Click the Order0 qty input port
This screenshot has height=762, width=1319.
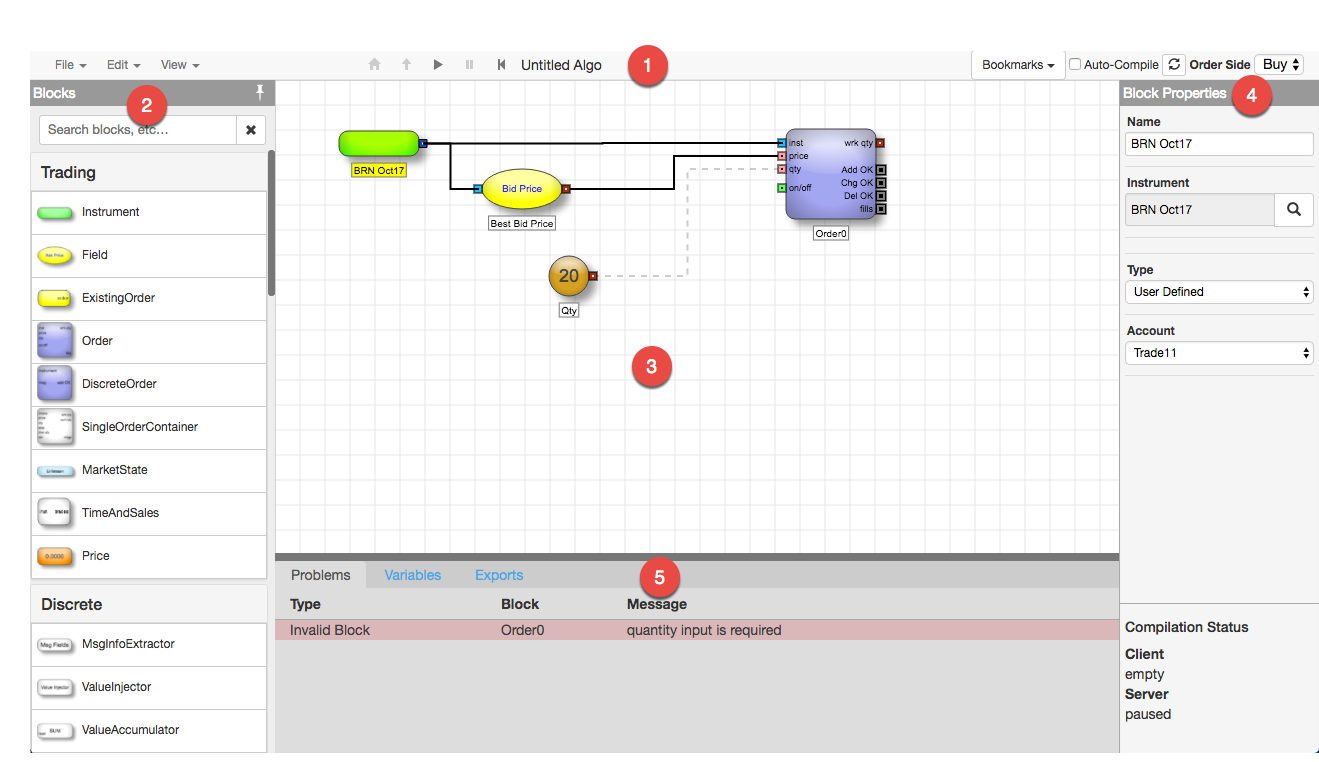tap(782, 169)
